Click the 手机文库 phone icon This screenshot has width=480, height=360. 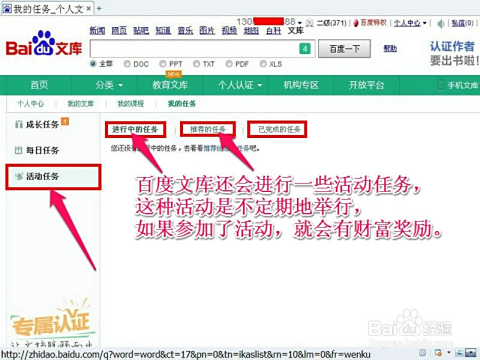[441, 85]
